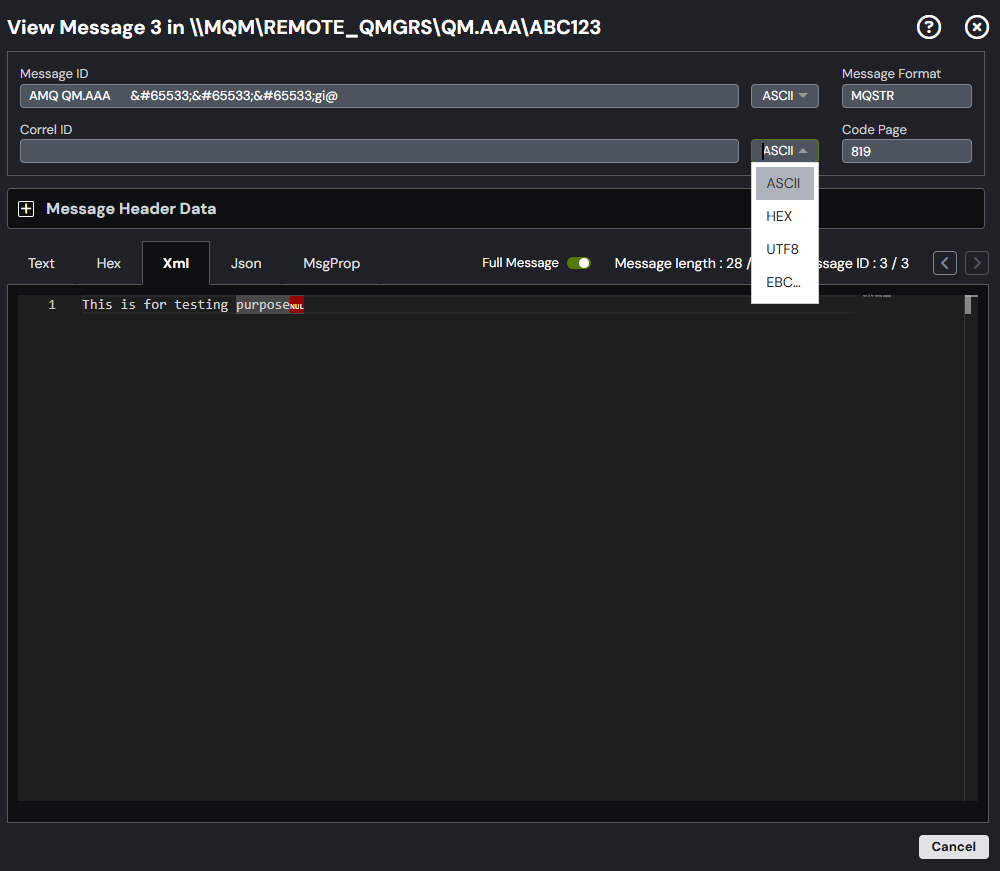
Task: Navigate to the previous message with left arrow
Action: click(x=944, y=262)
